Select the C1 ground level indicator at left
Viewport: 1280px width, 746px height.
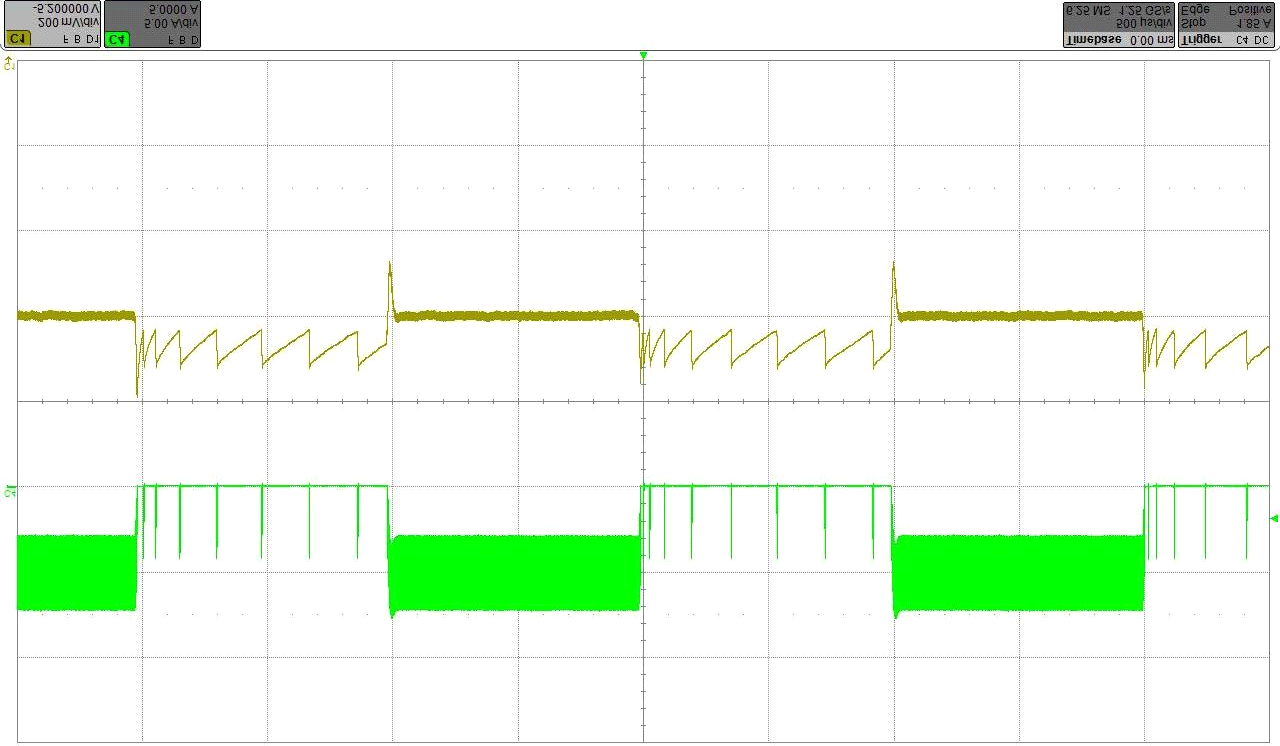tap(10, 64)
